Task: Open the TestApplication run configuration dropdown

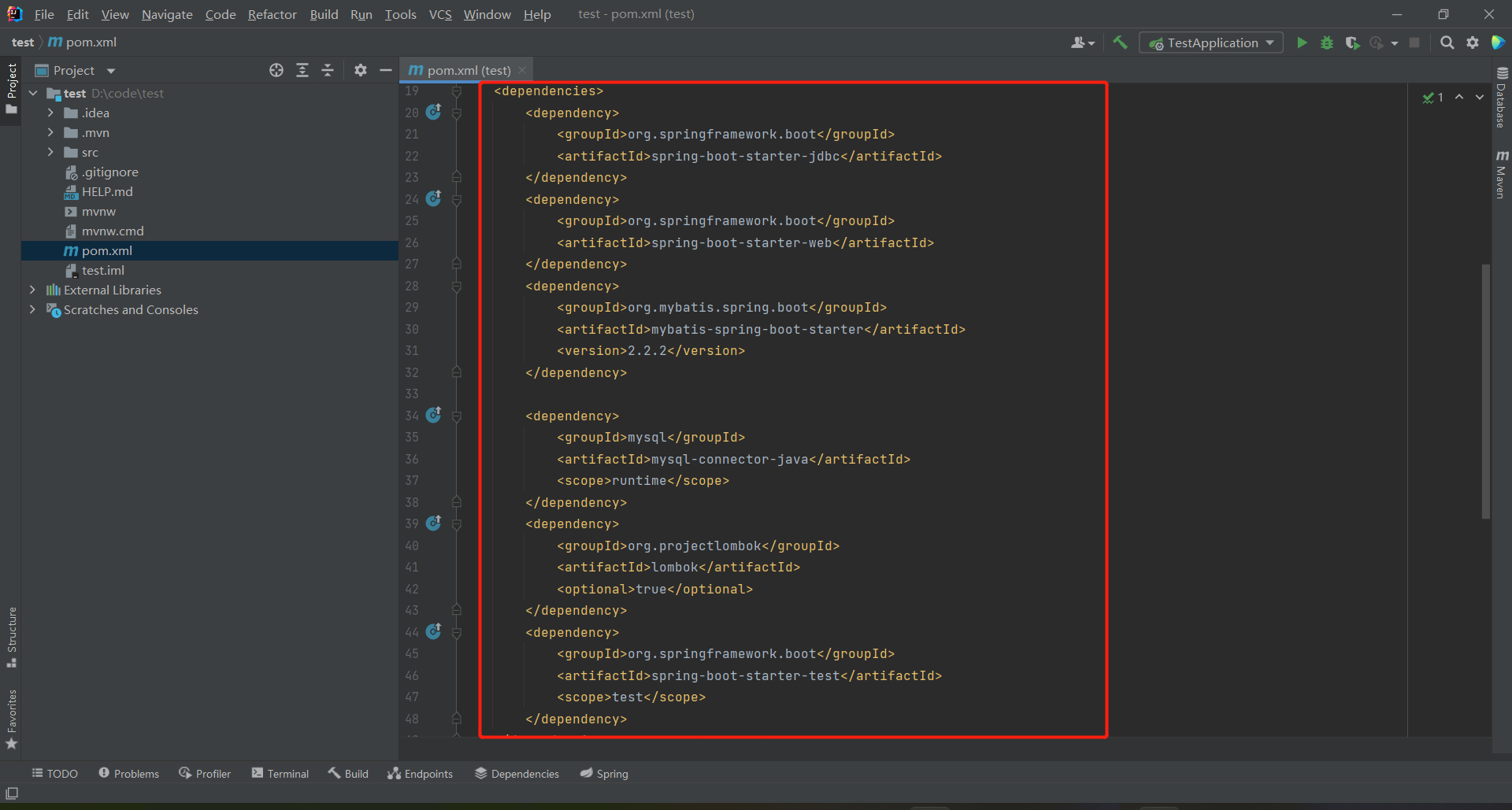Action: (1211, 43)
